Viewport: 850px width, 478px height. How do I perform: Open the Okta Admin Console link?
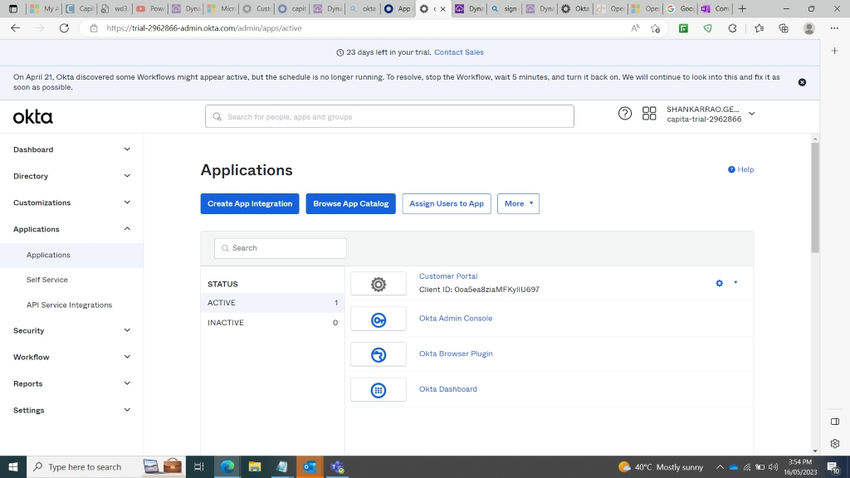point(455,318)
